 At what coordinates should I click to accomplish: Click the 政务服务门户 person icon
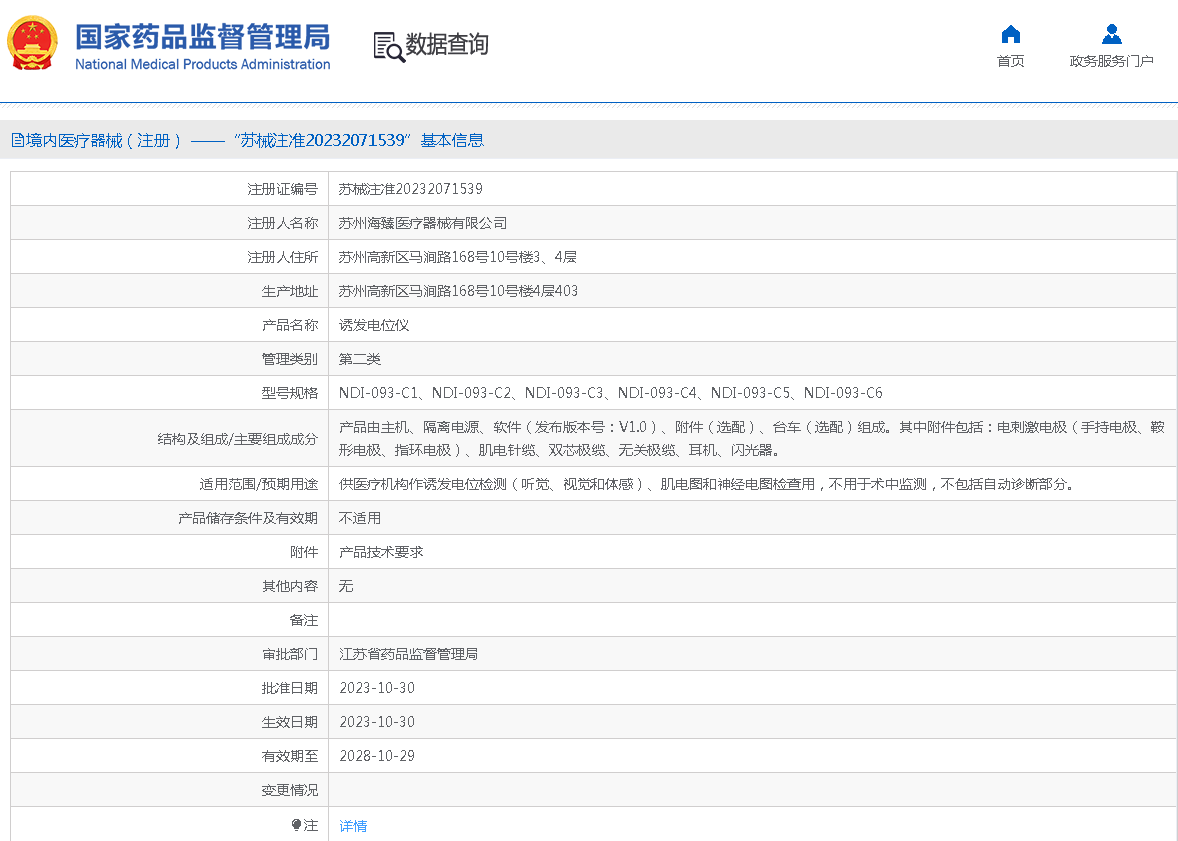pyautogui.click(x=1111, y=35)
